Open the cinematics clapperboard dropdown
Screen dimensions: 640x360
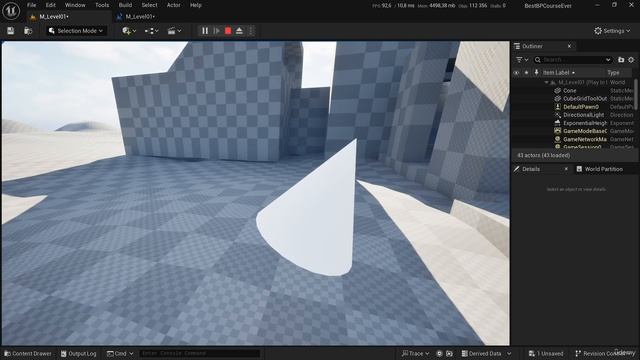[174, 31]
